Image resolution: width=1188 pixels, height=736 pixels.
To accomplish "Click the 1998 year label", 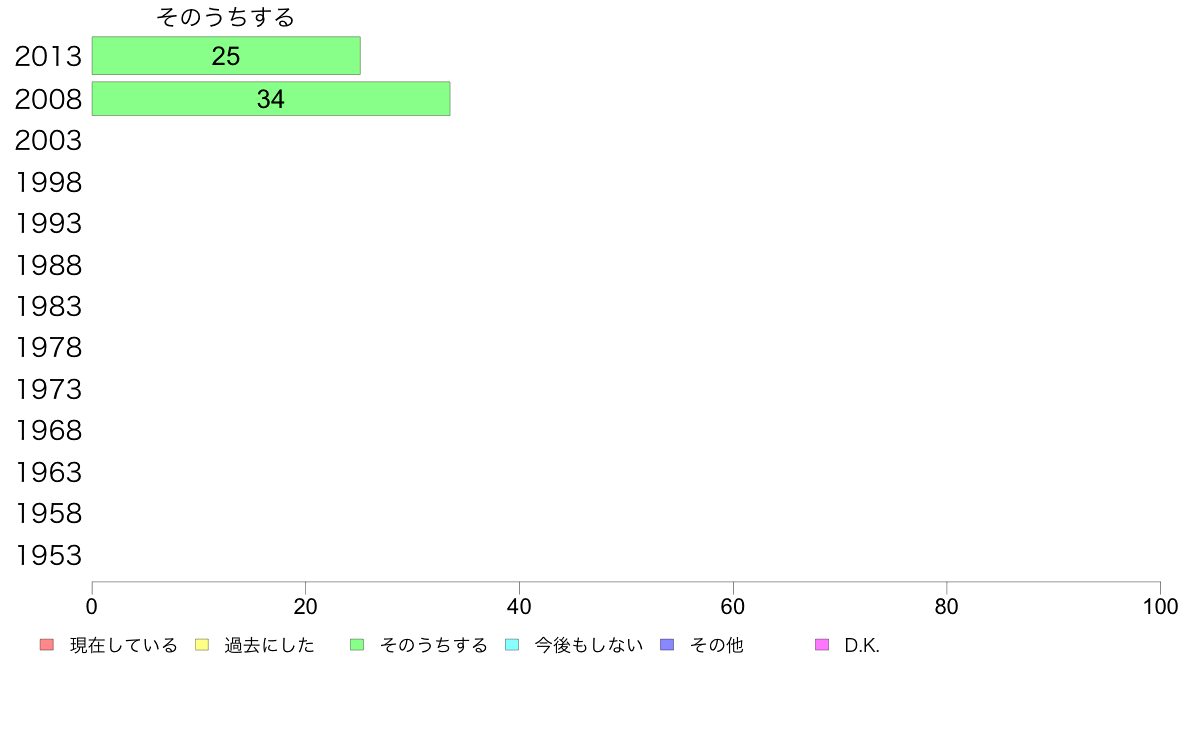I will pyautogui.click(x=48, y=182).
